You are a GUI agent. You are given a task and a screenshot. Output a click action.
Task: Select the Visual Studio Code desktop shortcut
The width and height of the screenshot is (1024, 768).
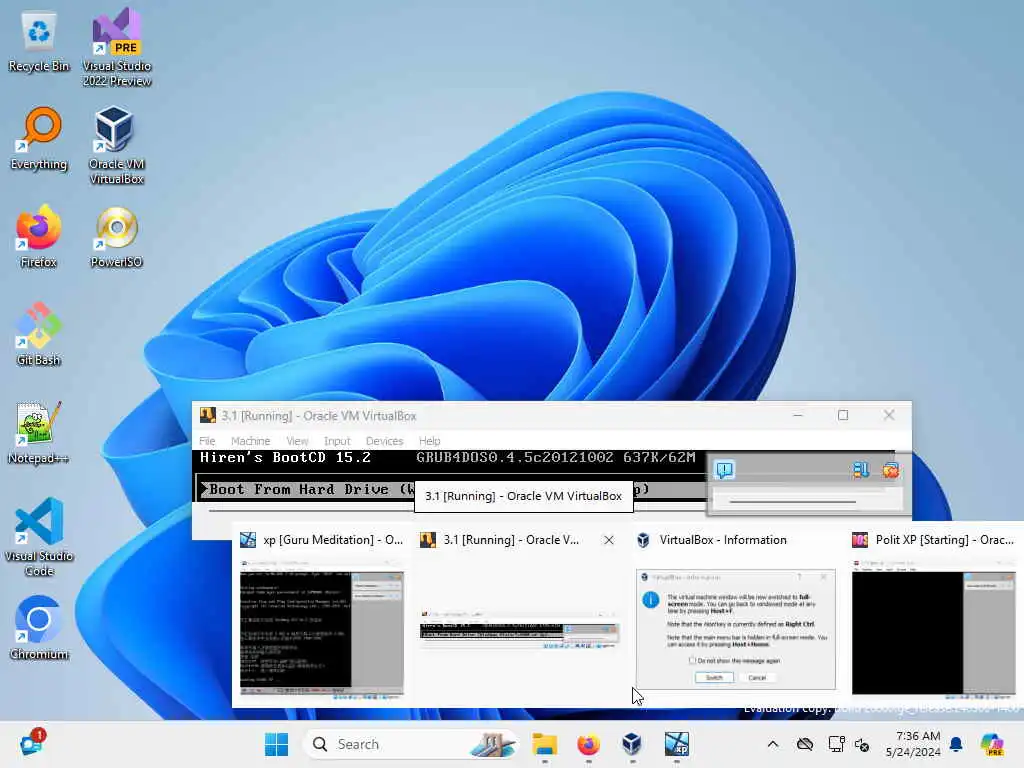(x=39, y=537)
